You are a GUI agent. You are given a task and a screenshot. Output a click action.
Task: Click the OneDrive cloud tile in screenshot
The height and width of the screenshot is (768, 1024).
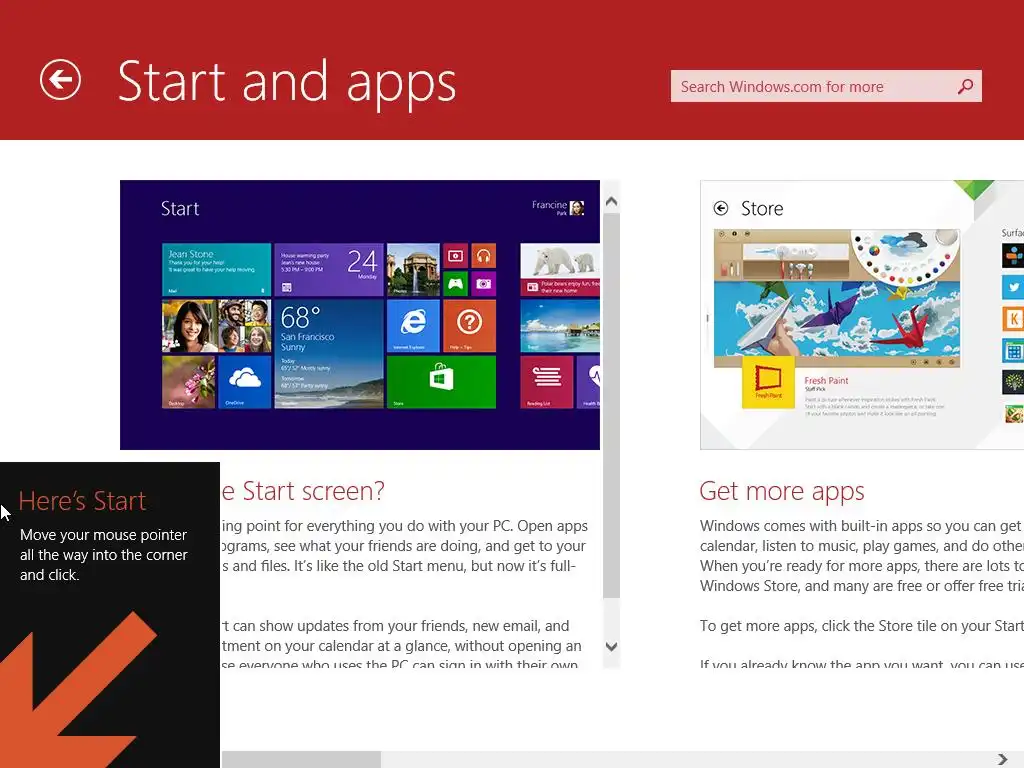point(244,382)
